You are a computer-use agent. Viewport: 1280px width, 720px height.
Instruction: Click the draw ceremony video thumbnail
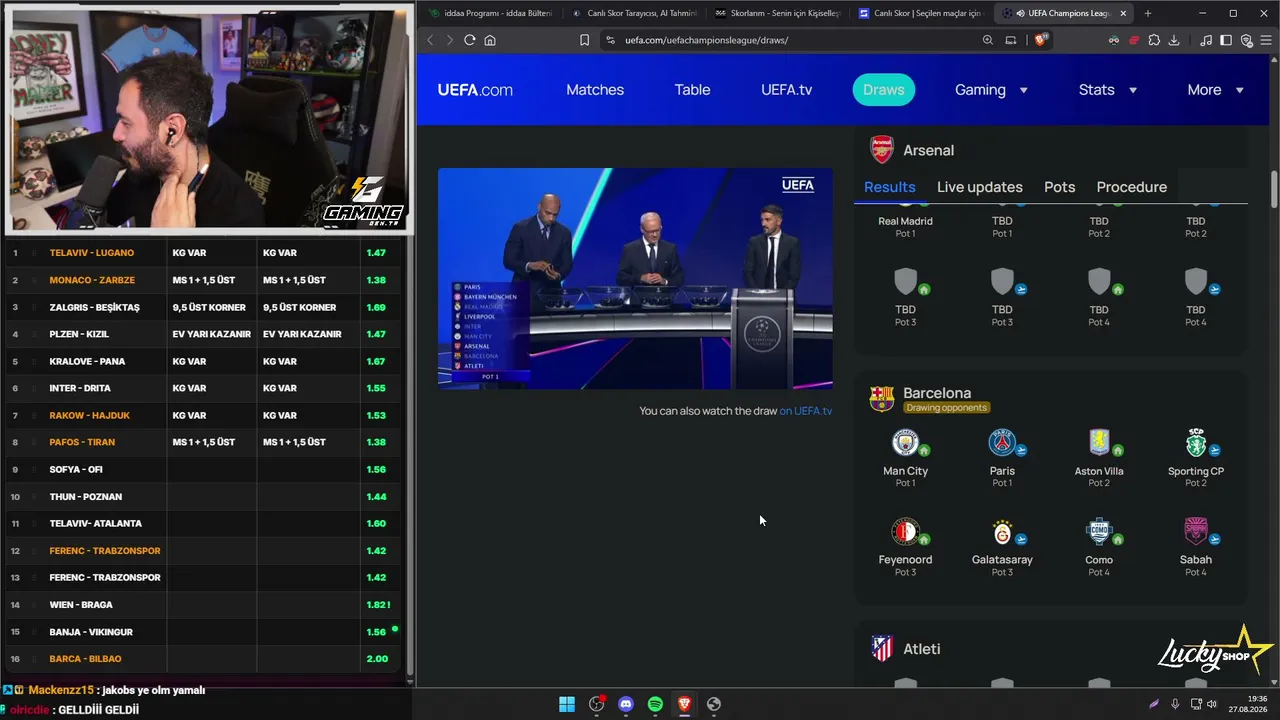click(x=635, y=278)
